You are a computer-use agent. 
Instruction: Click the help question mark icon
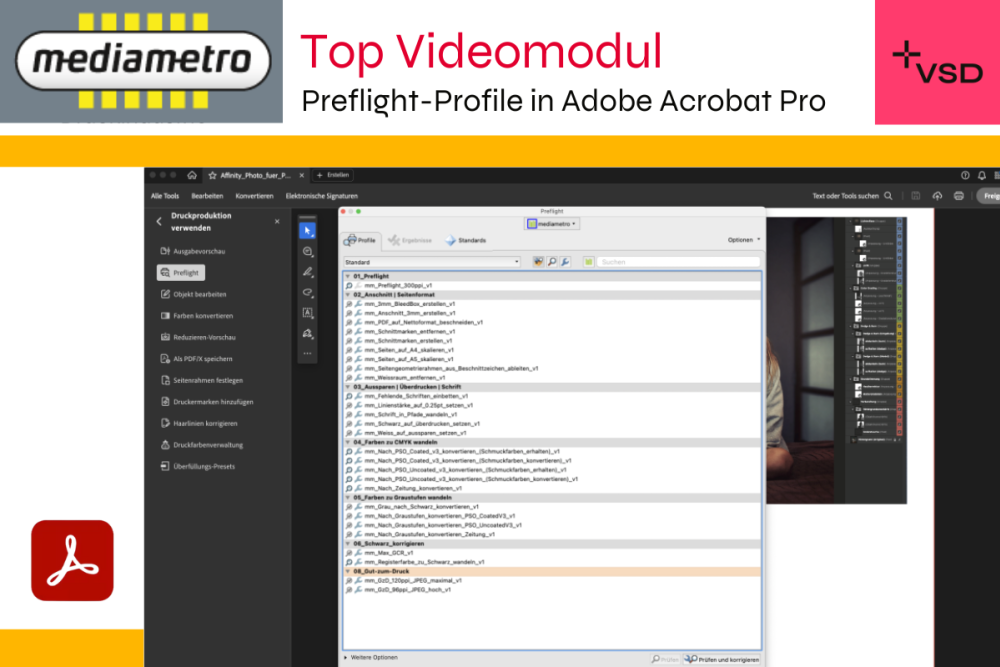click(965, 175)
